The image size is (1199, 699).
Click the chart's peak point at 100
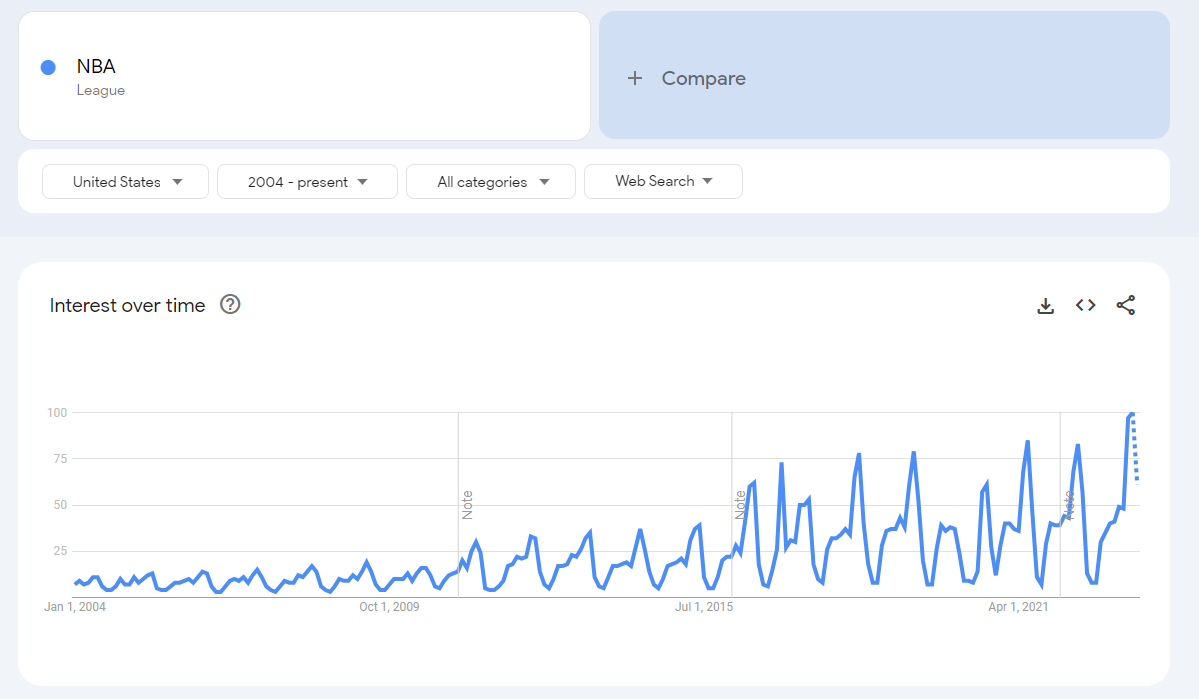[1132, 414]
